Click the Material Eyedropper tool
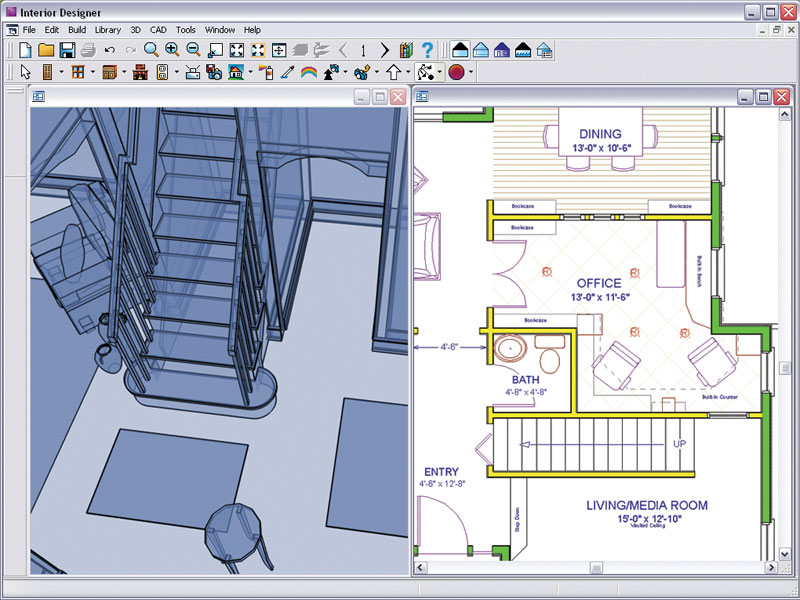This screenshot has width=800, height=600. [287, 72]
